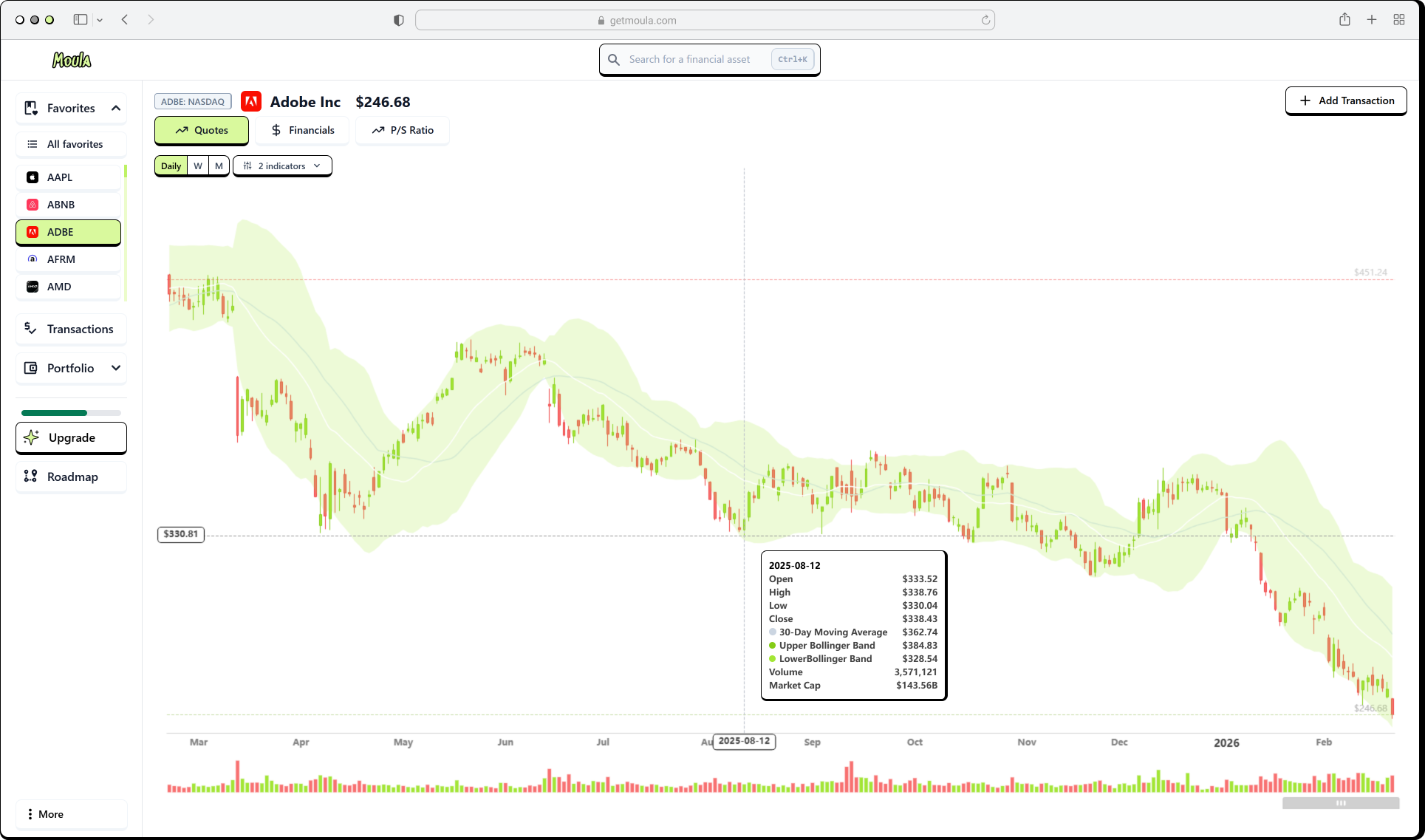Click the Portfolio wallet icon
Screen dimensions: 1425x840
click(31, 368)
